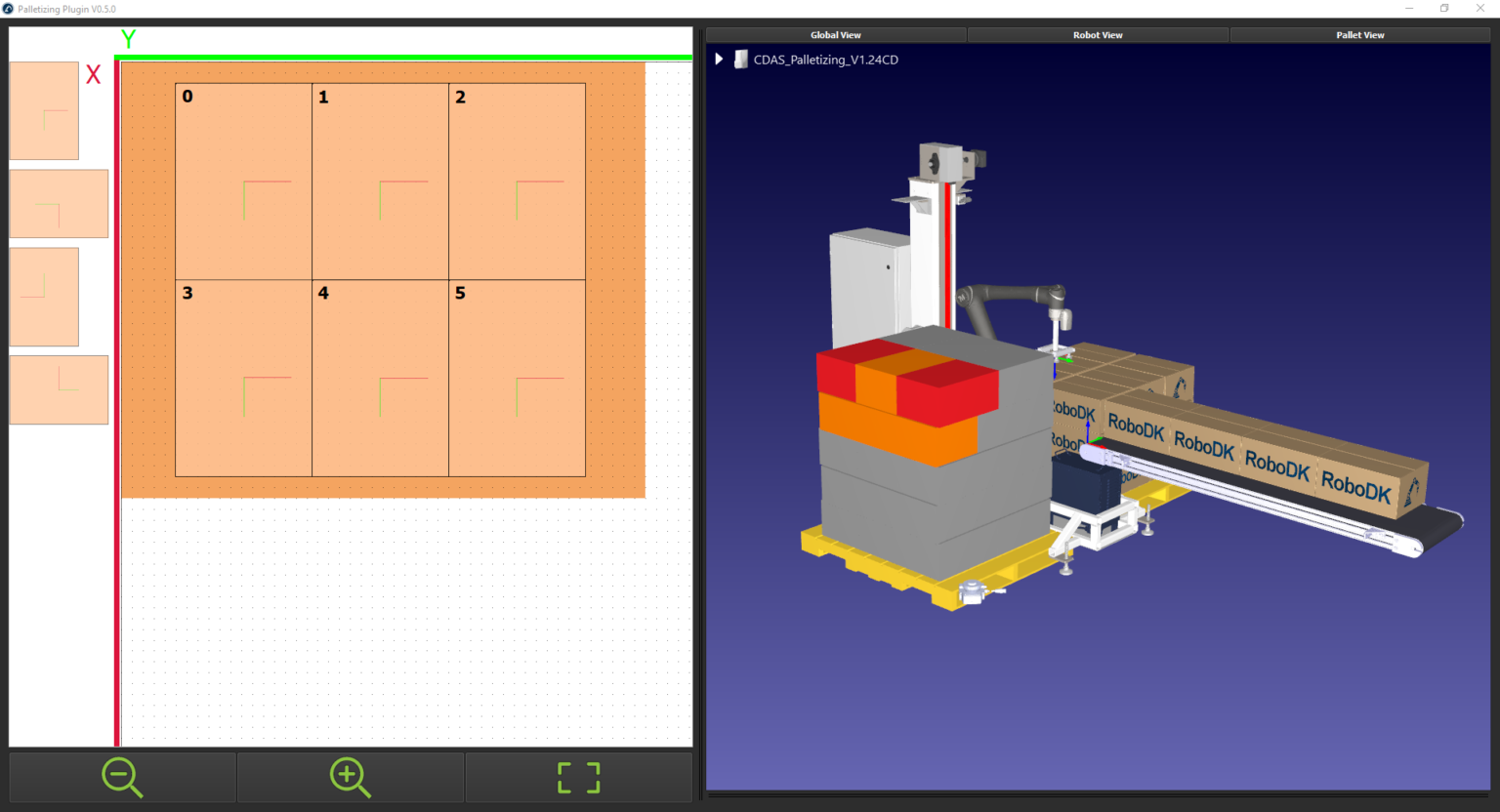
Task: Select box slot 0 on the pallet layout
Action: pyautogui.click(x=242, y=181)
